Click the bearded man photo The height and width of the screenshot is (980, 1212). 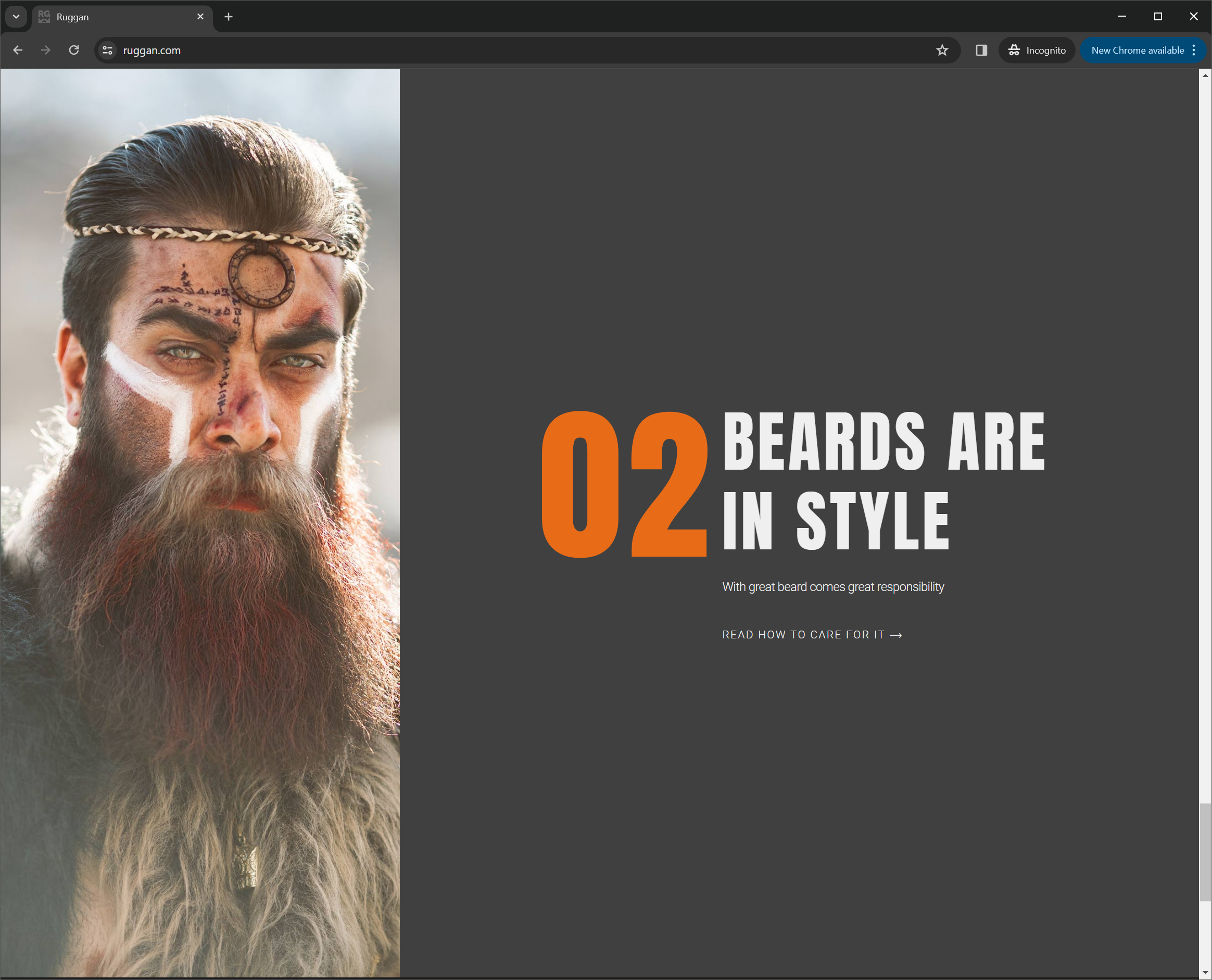(200, 523)
